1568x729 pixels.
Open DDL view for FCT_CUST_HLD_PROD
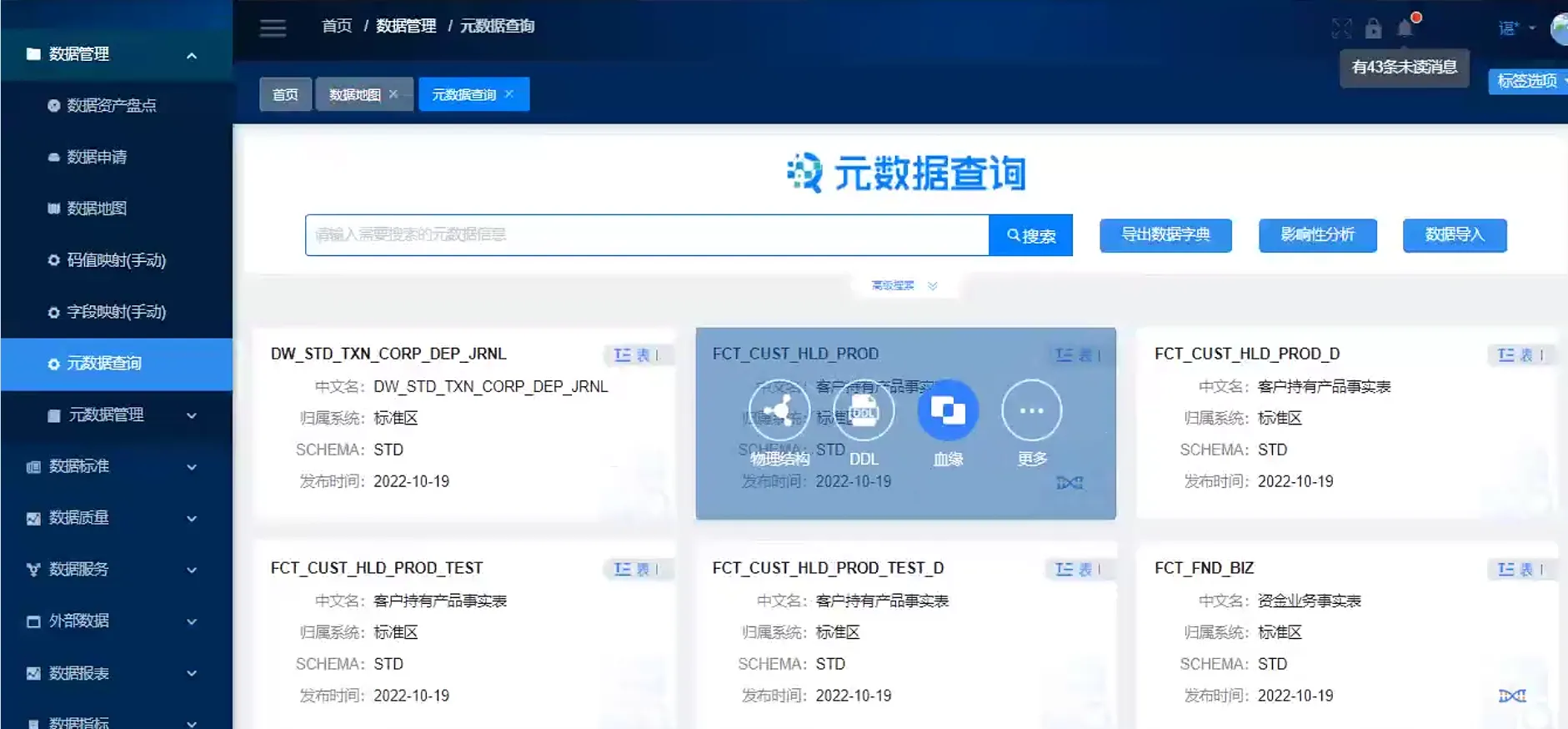pos(864,410)
